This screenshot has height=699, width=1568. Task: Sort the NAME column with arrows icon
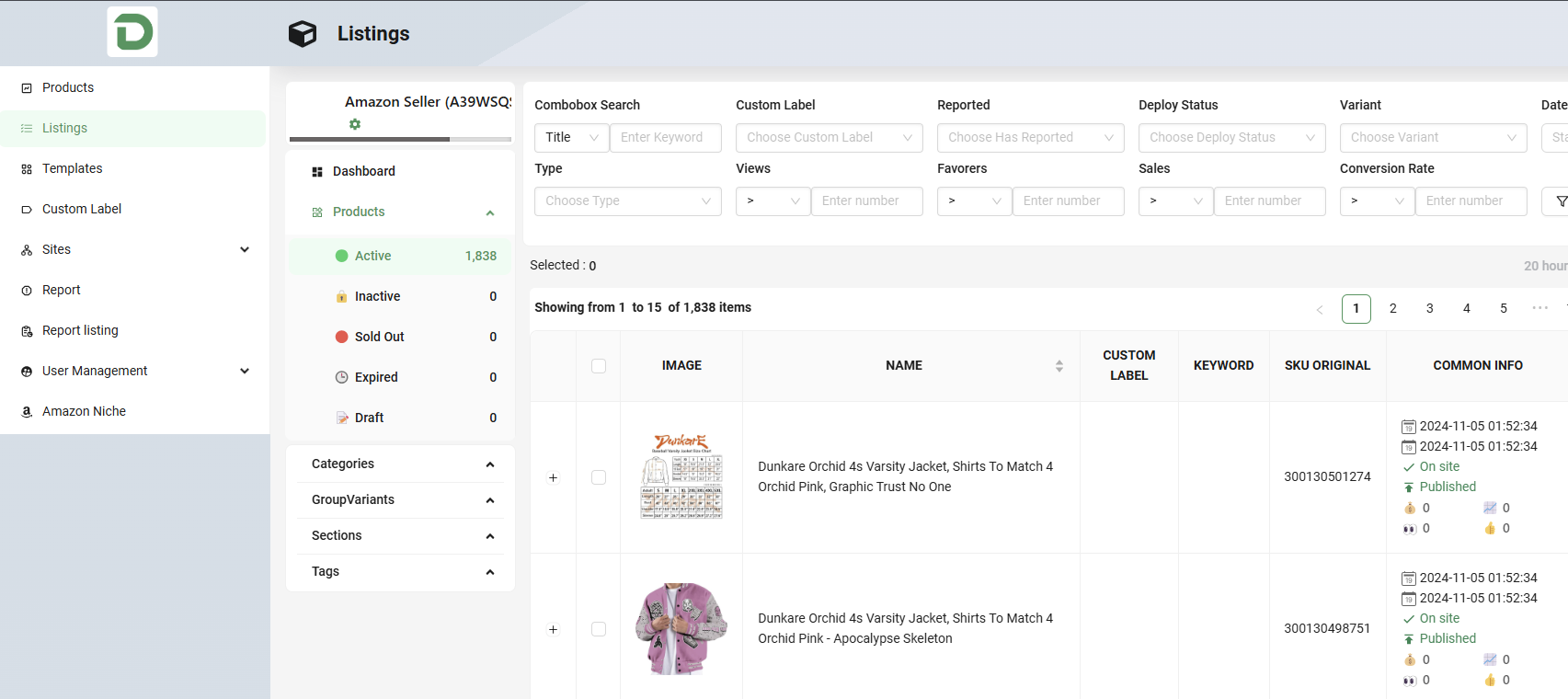pyautogui.click(x=1059, y=366)
